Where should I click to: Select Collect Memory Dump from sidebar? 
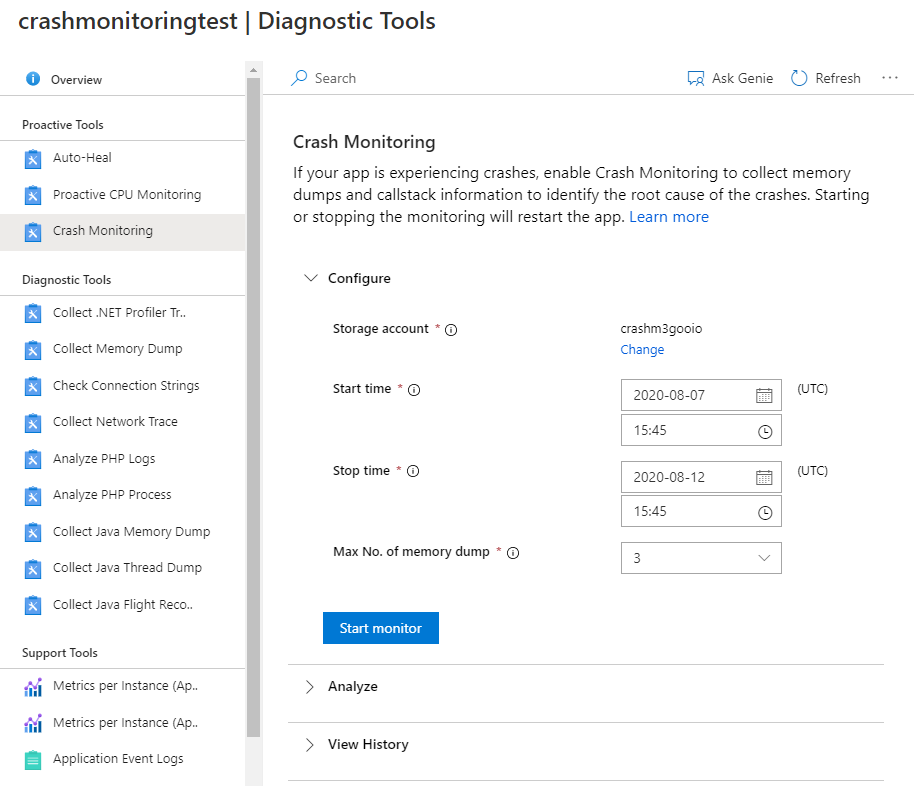117,349
